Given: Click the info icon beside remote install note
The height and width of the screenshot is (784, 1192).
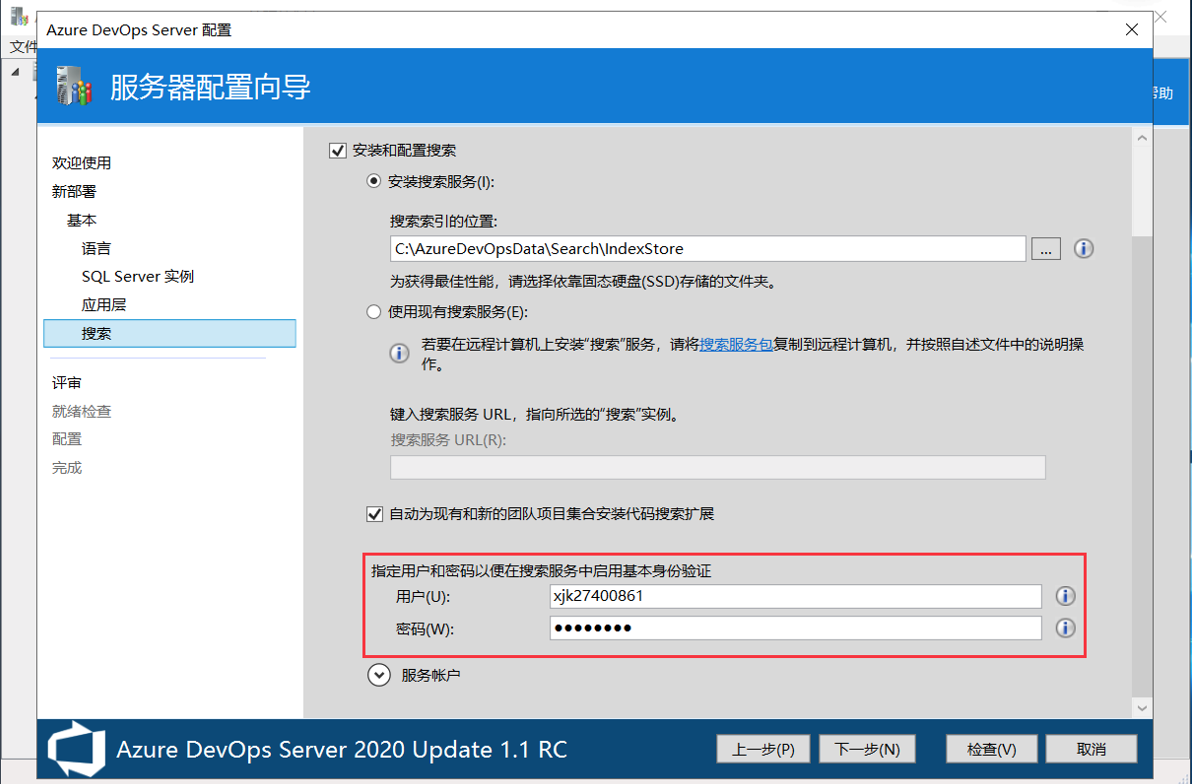Looking at the screenshot, I should click(x=399, y=354).
